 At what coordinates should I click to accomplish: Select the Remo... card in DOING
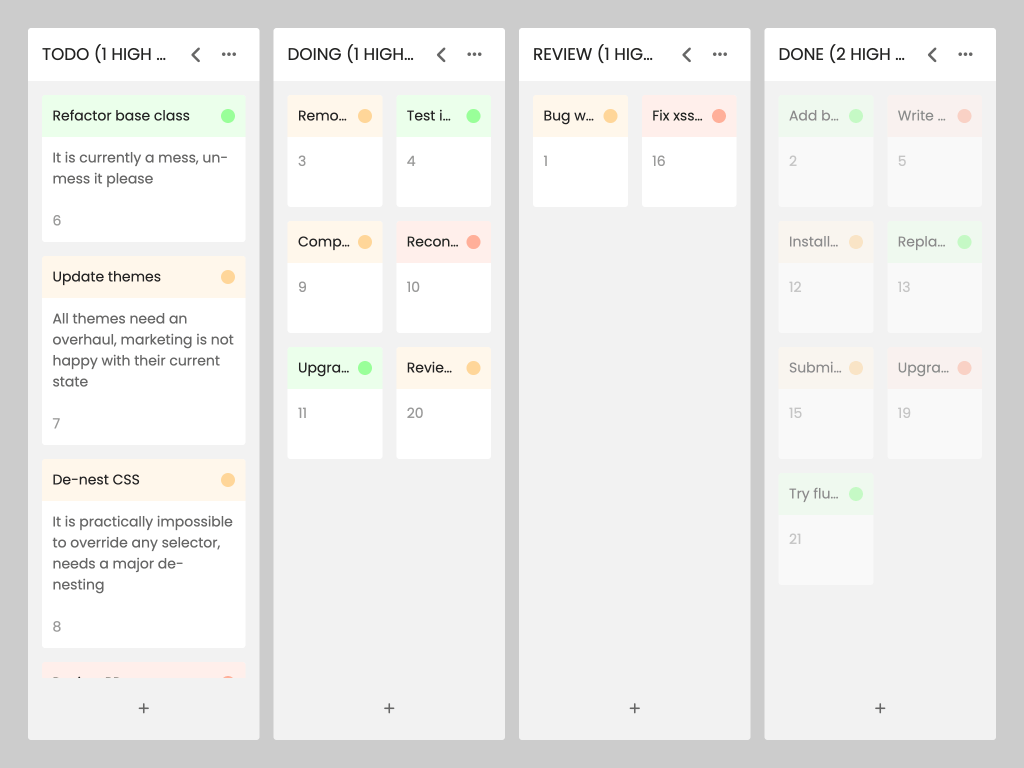pyautogui.click(x=335, y=151)
